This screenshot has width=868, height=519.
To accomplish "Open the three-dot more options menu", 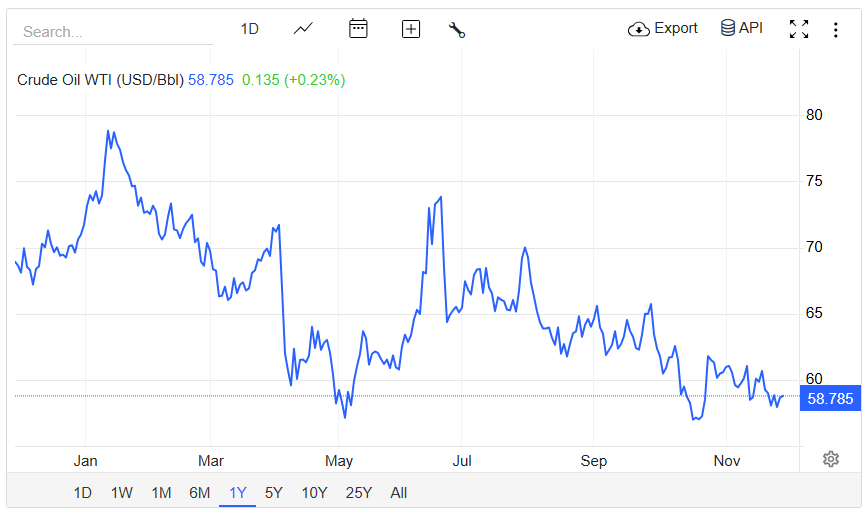I will [x=835, y=29].
